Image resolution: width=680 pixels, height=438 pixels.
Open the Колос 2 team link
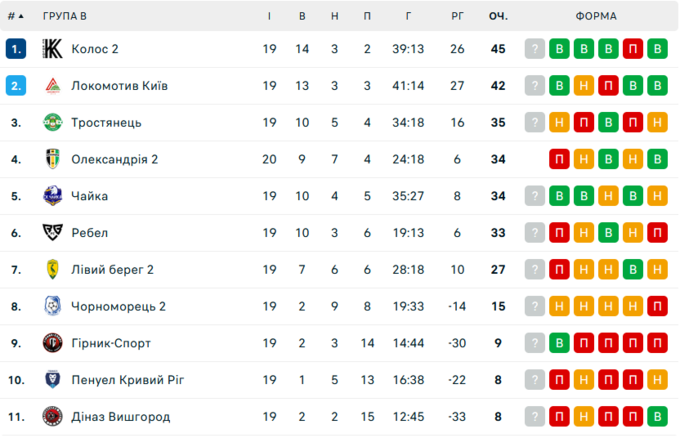[95, 49]
